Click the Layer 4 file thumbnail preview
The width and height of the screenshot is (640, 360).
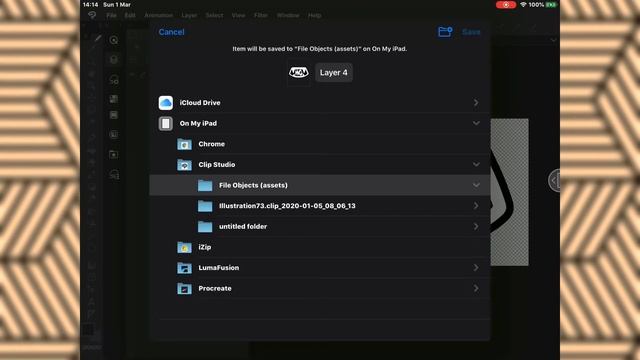299,73
